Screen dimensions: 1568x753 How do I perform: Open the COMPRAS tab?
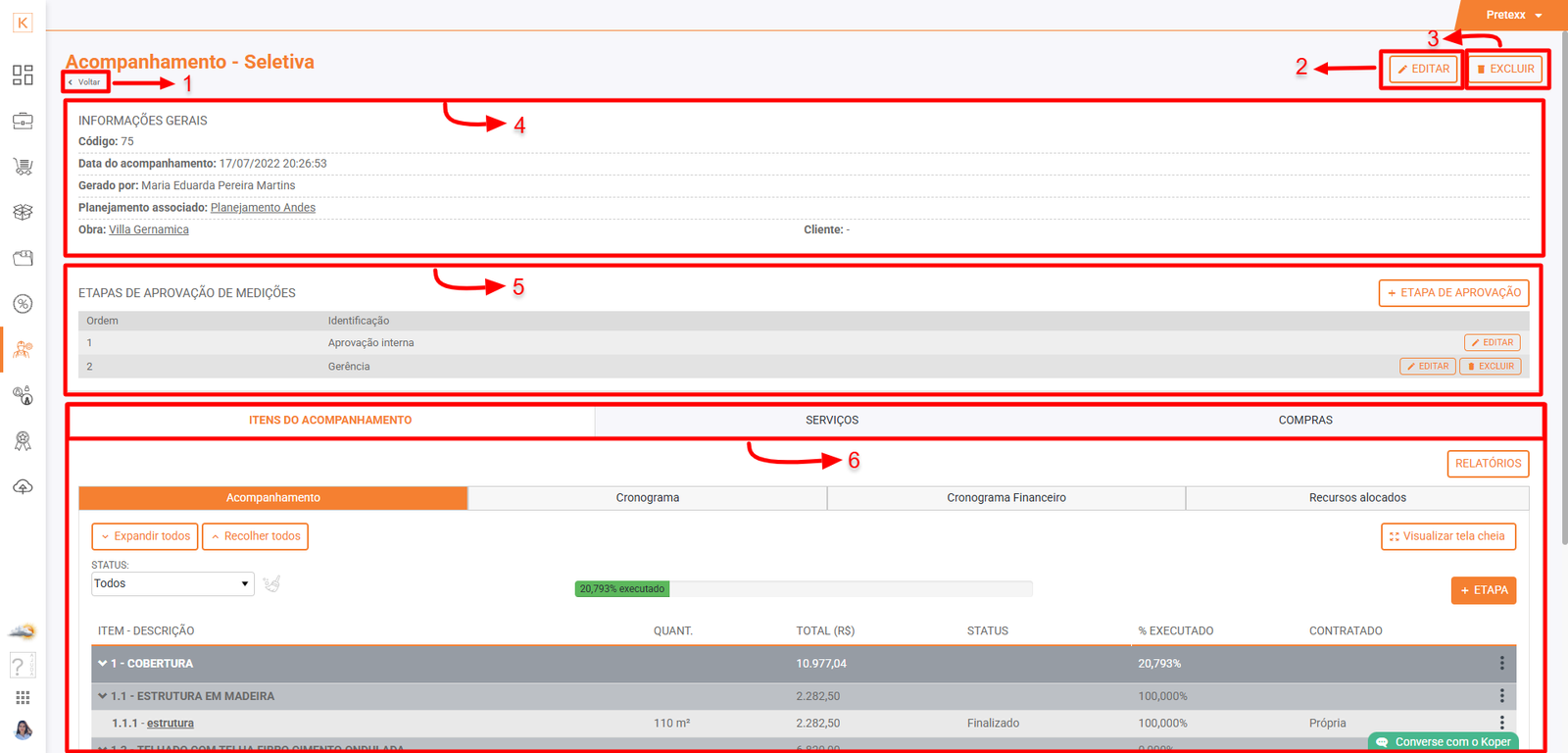pyautogui.click(x=1304, y=420)
